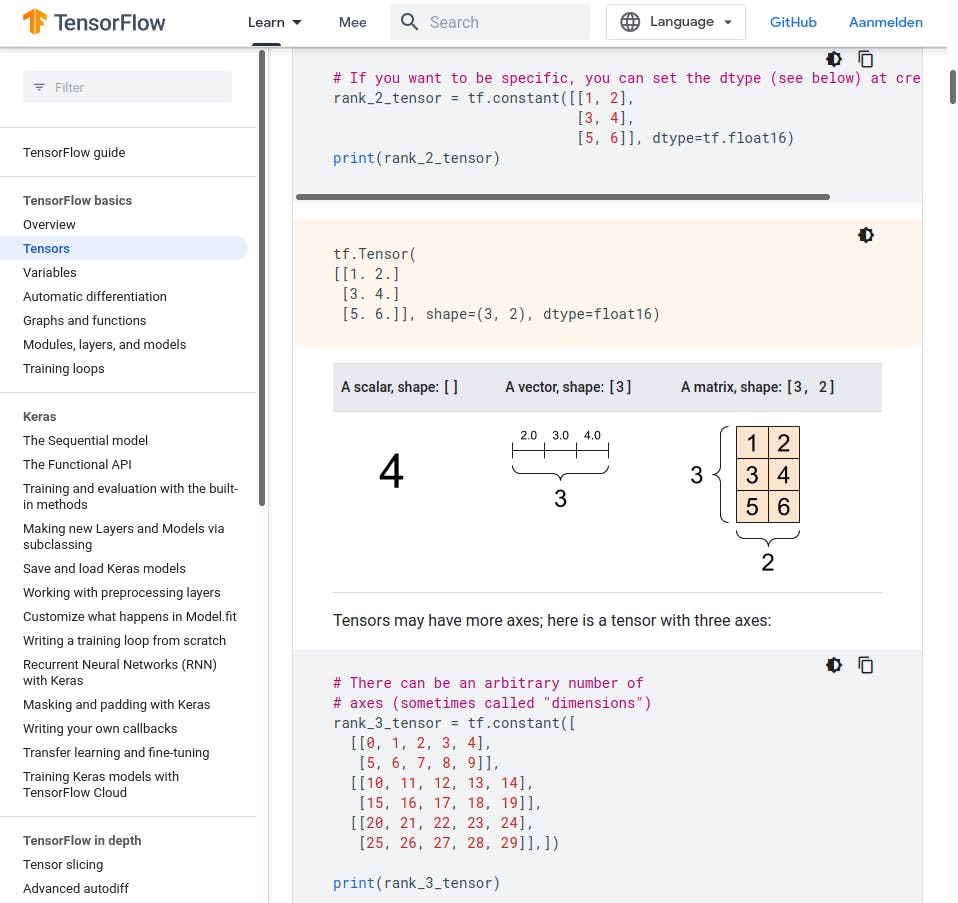
Task: Open the Overview page
Action: coord(49,225)
